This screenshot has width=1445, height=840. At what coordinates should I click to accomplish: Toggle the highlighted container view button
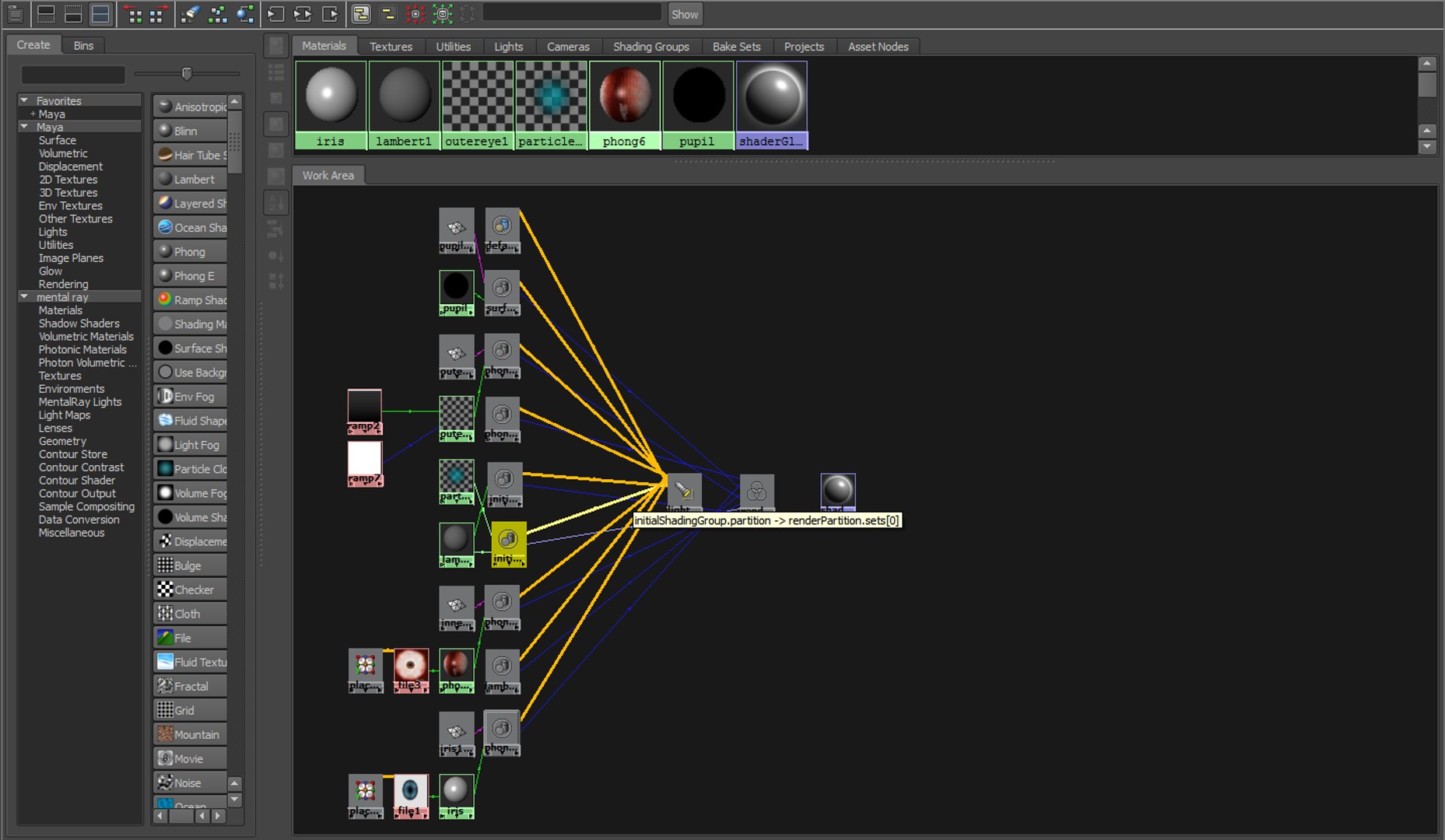[361, 14]
